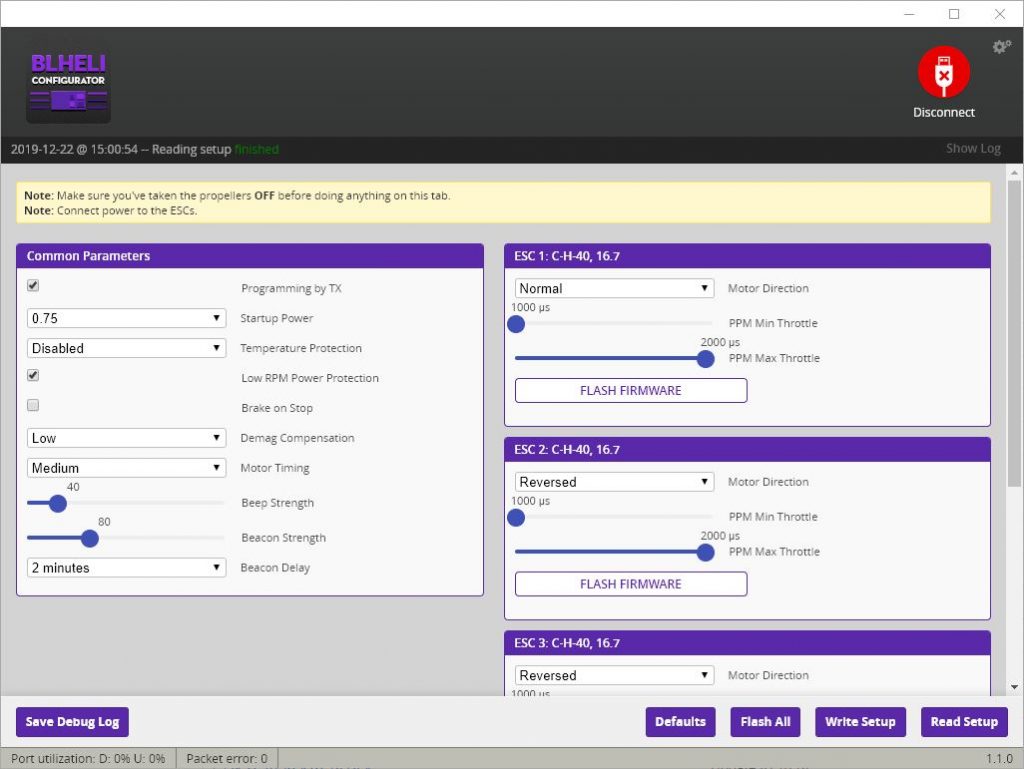Click the Common Parameters panel header
This screenshot has height=769, width=1024.
point(250,256)
